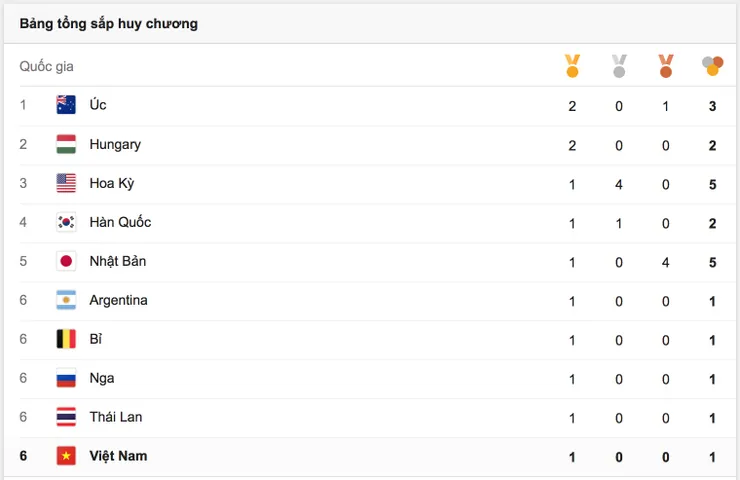Click the Argentina flag icon

[66, 300]
